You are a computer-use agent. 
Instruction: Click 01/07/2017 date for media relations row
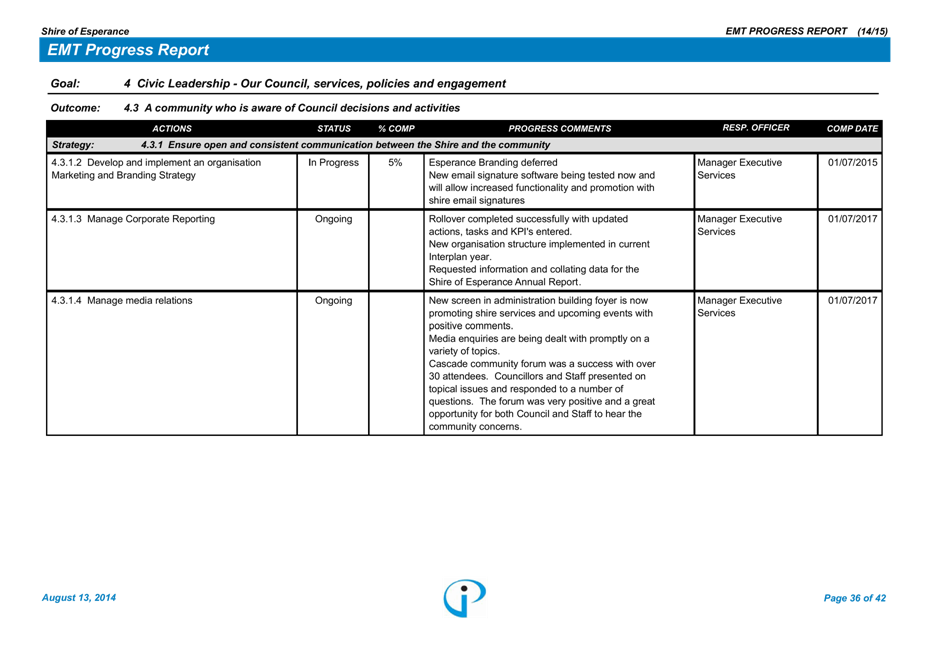pos(852,301)
